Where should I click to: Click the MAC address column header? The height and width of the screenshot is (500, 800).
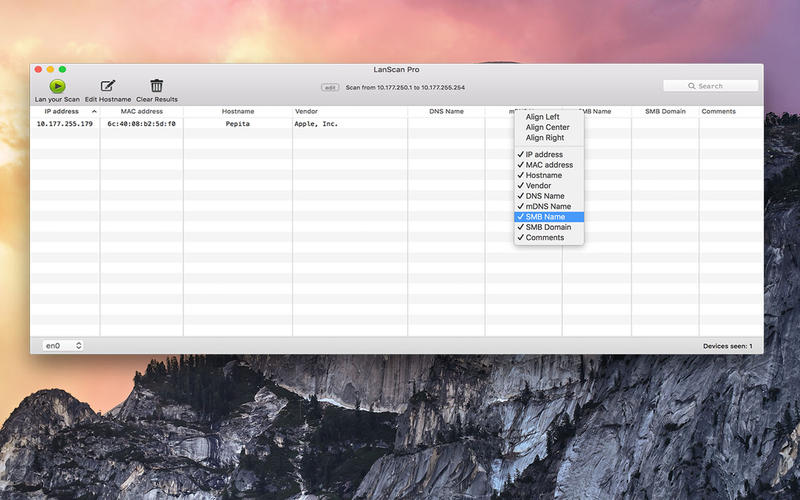pos(141,112)
